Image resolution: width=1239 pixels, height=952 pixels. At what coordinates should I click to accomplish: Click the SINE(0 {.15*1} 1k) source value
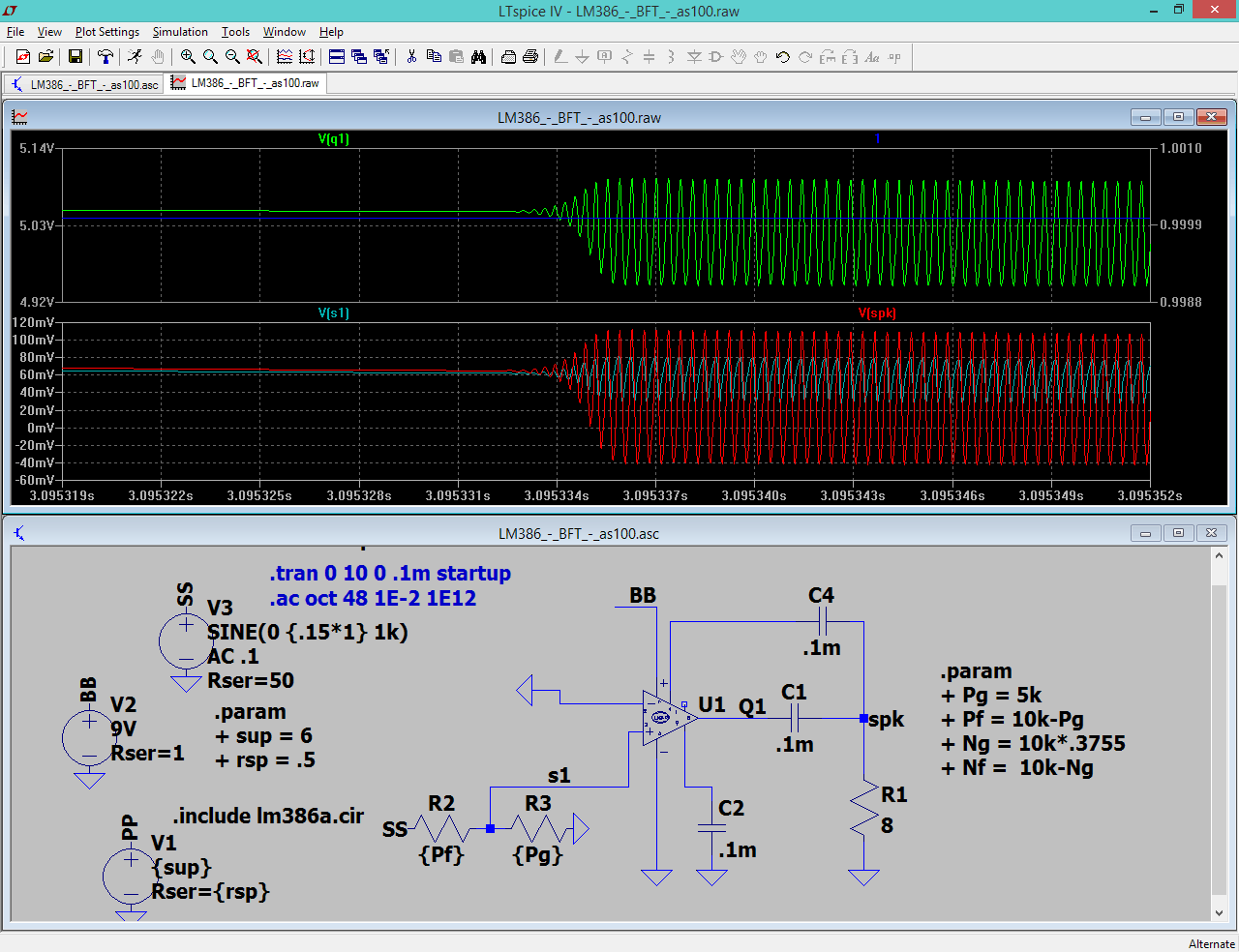[308, 632]
